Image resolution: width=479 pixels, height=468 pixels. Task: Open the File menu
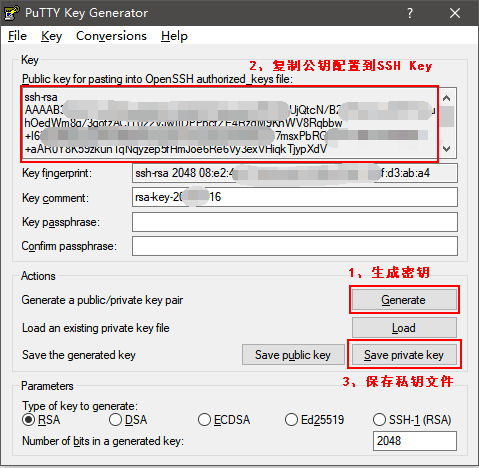[17, 36]
